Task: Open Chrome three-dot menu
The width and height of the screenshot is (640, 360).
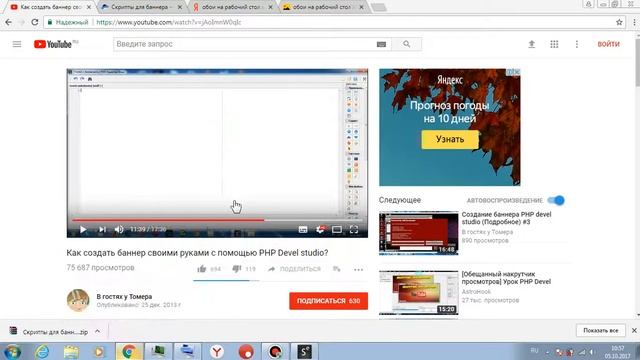Action: 634,22
